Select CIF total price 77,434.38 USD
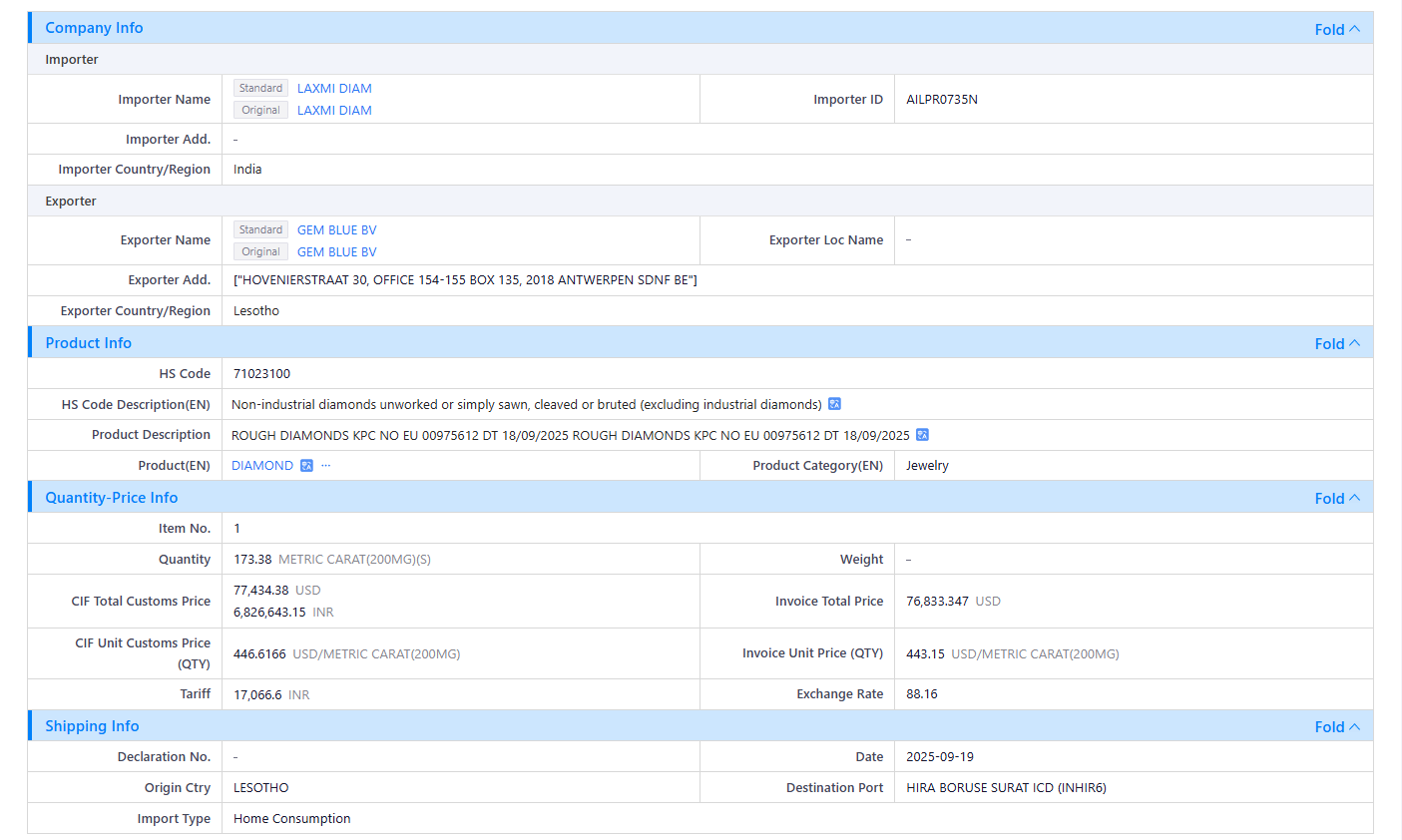Screen dimensions: 1402x840 277,591
